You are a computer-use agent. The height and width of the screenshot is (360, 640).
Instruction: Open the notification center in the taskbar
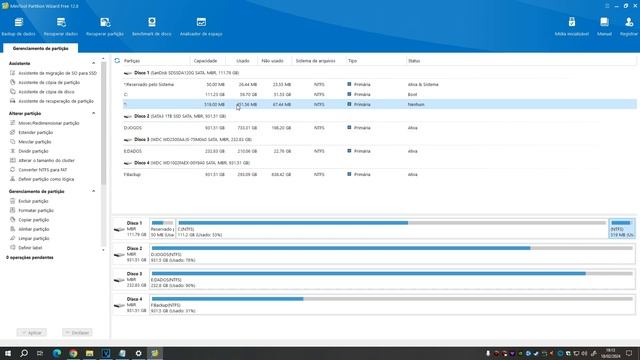point(629,353)
